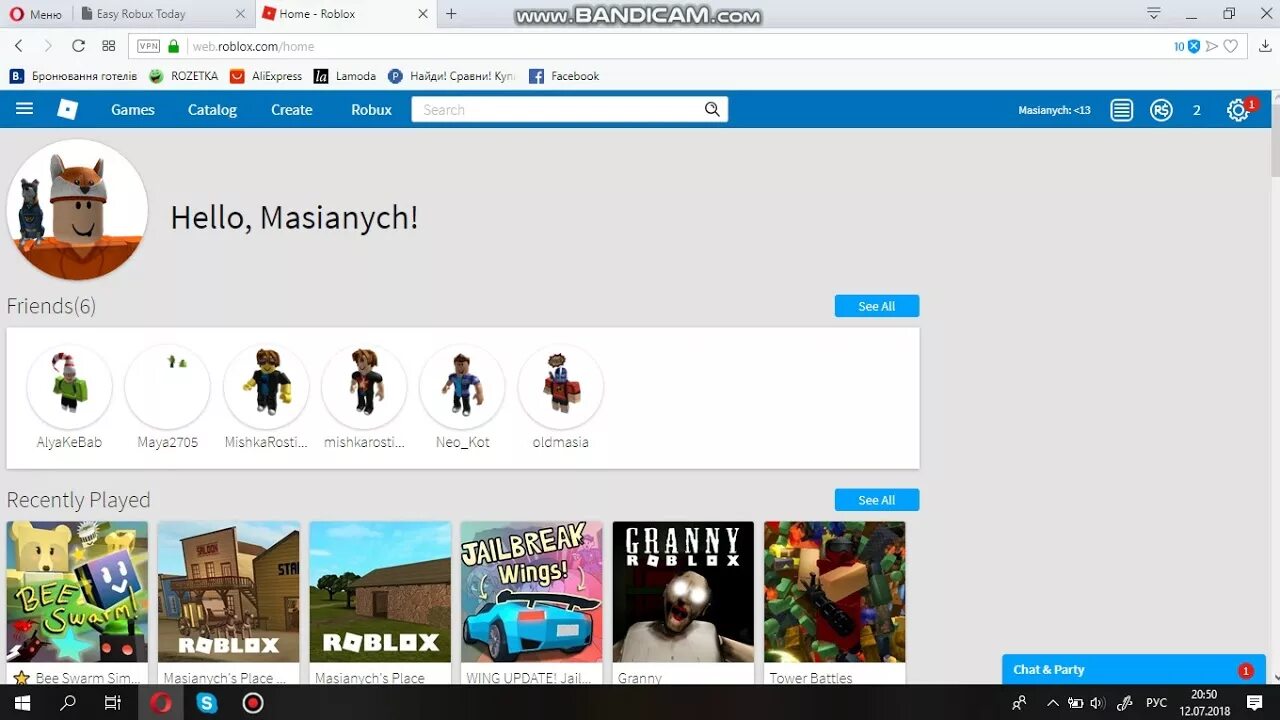
Task: Open Facebook bookmark
Action: tap(564, 76)
